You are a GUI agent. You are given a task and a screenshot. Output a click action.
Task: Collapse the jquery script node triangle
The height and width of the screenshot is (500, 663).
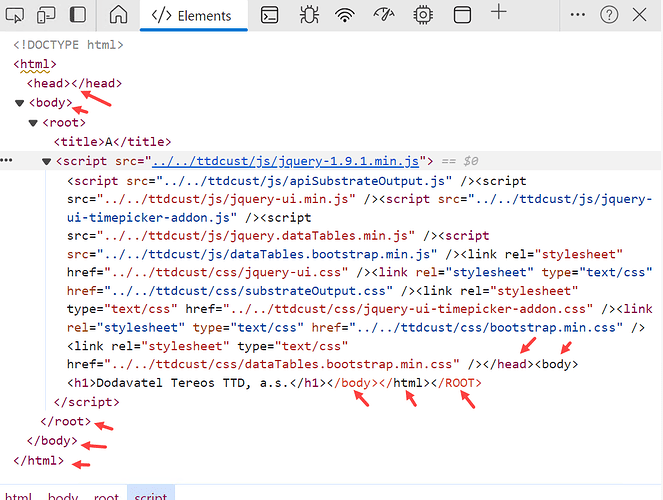(47, 161)
